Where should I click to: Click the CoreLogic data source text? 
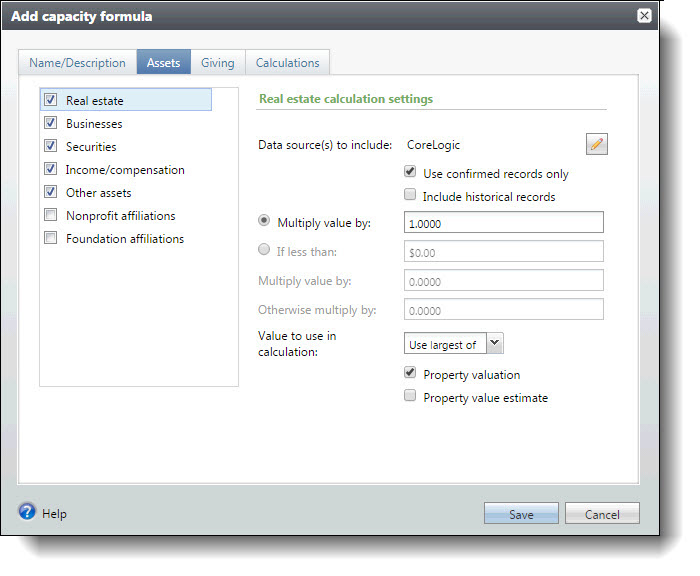tap(433, 145)
